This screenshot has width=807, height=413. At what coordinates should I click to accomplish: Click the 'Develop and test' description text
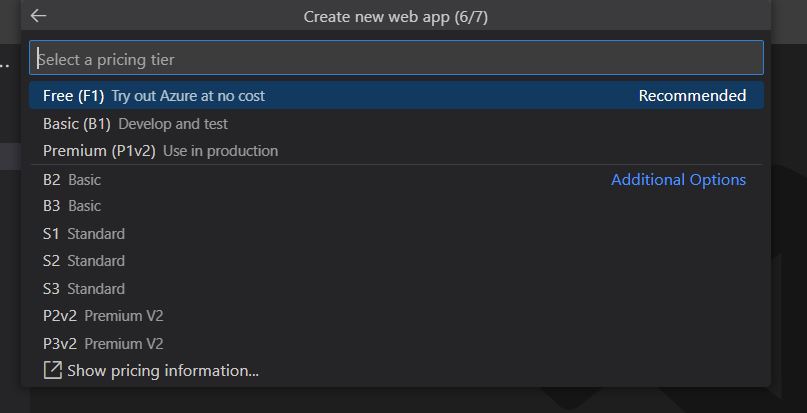point(173,124)
